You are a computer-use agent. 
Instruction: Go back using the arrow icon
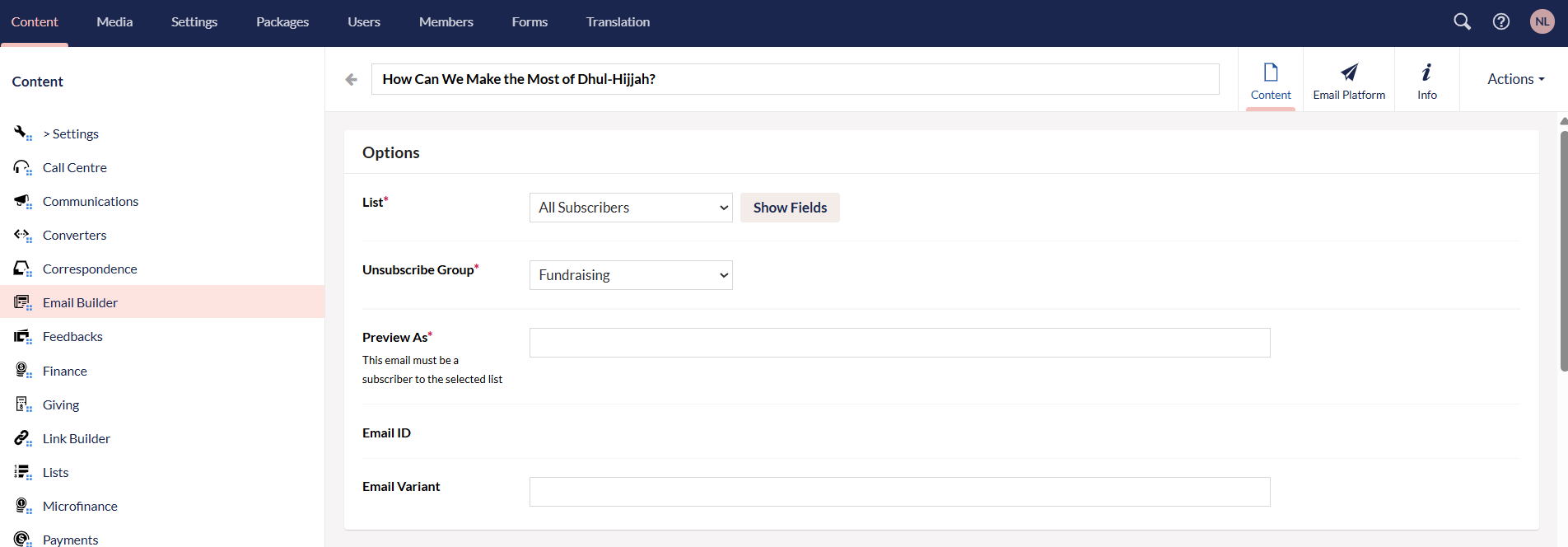click(352, 79)
